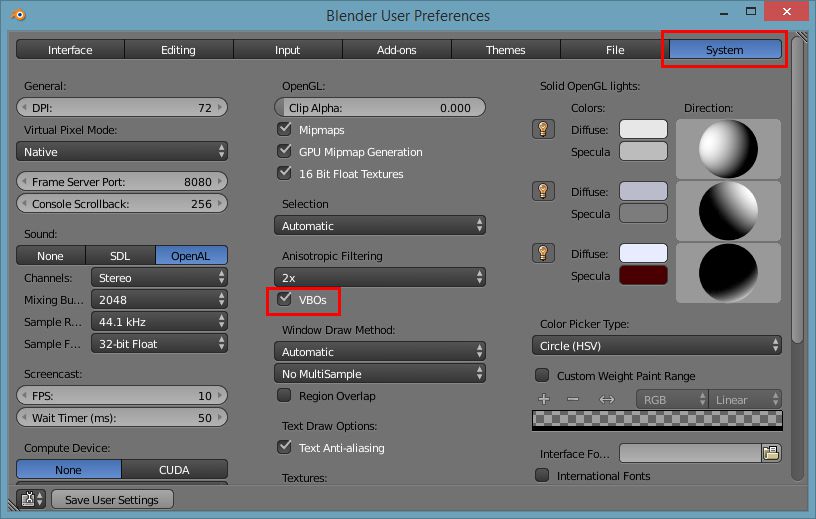Switch to the Interface tab

tap(70, 49)
